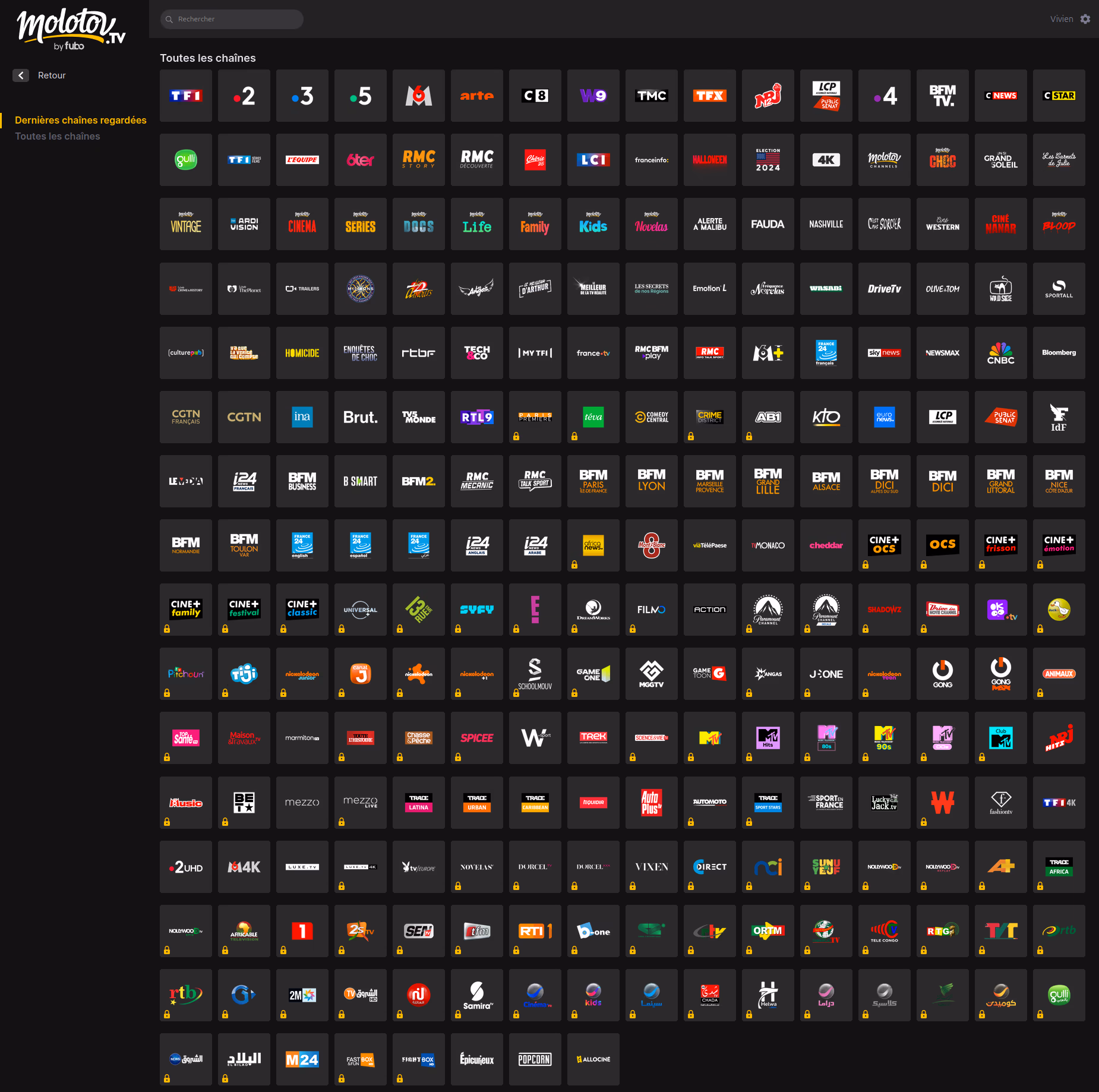Open the Brut. channel tile
Image resolution: width=1099 pixels, height=1092 pixels.
click(x=361, y=417)
